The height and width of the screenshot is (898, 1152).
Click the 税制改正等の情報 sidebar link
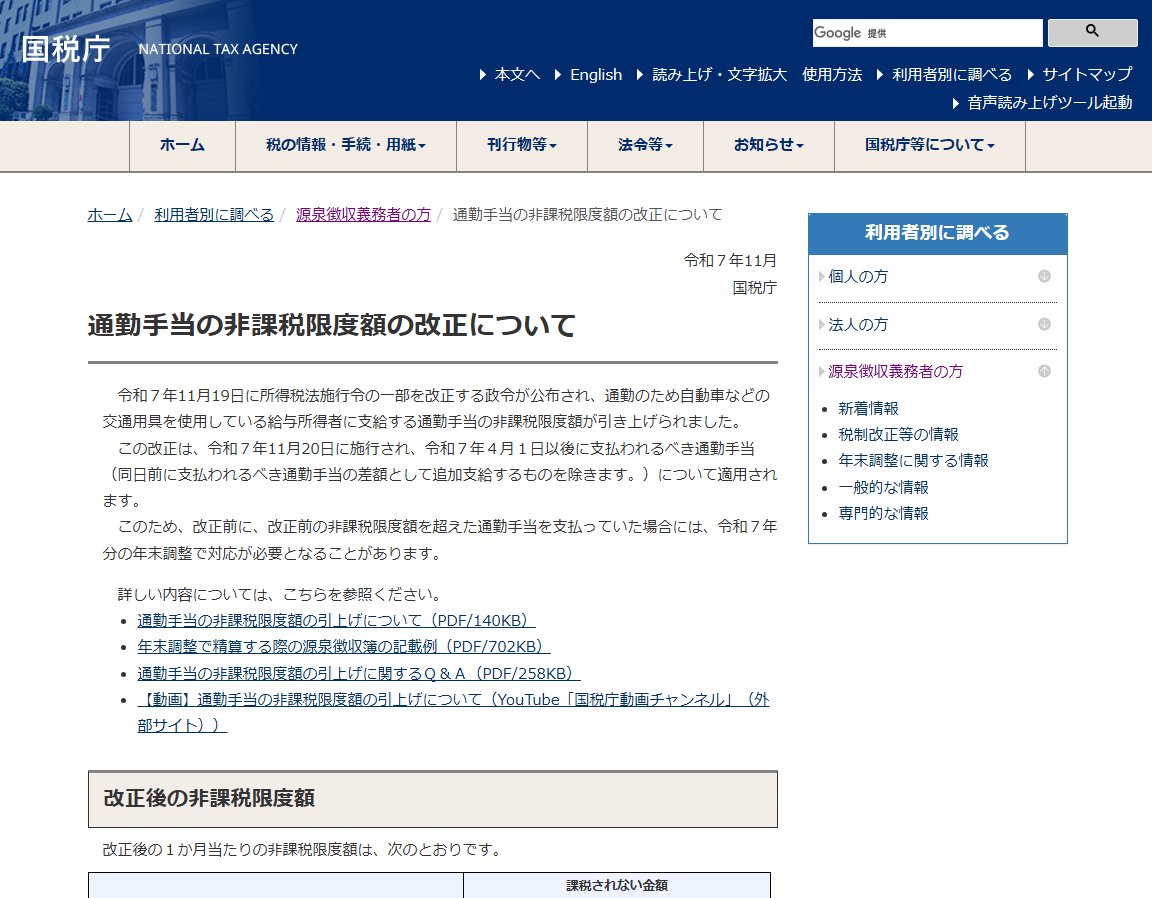coord(900,434)
